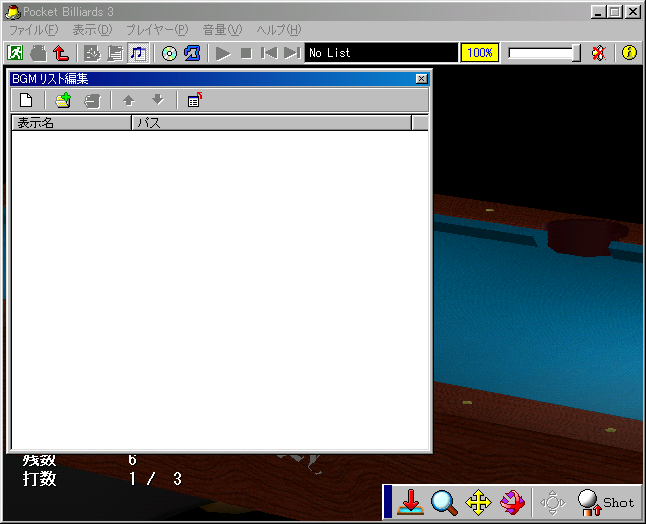Click the パス column header
The width and height of the screenshot is (646, 524).
click(x=272, y=123)
